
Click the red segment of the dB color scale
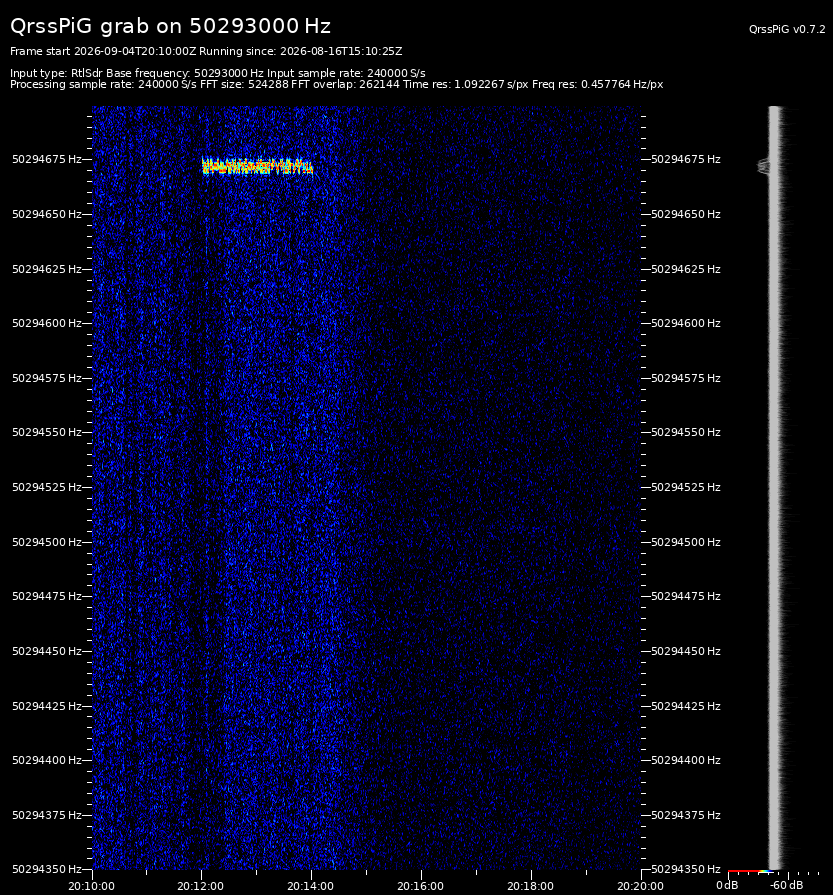[x=743, y=872]
